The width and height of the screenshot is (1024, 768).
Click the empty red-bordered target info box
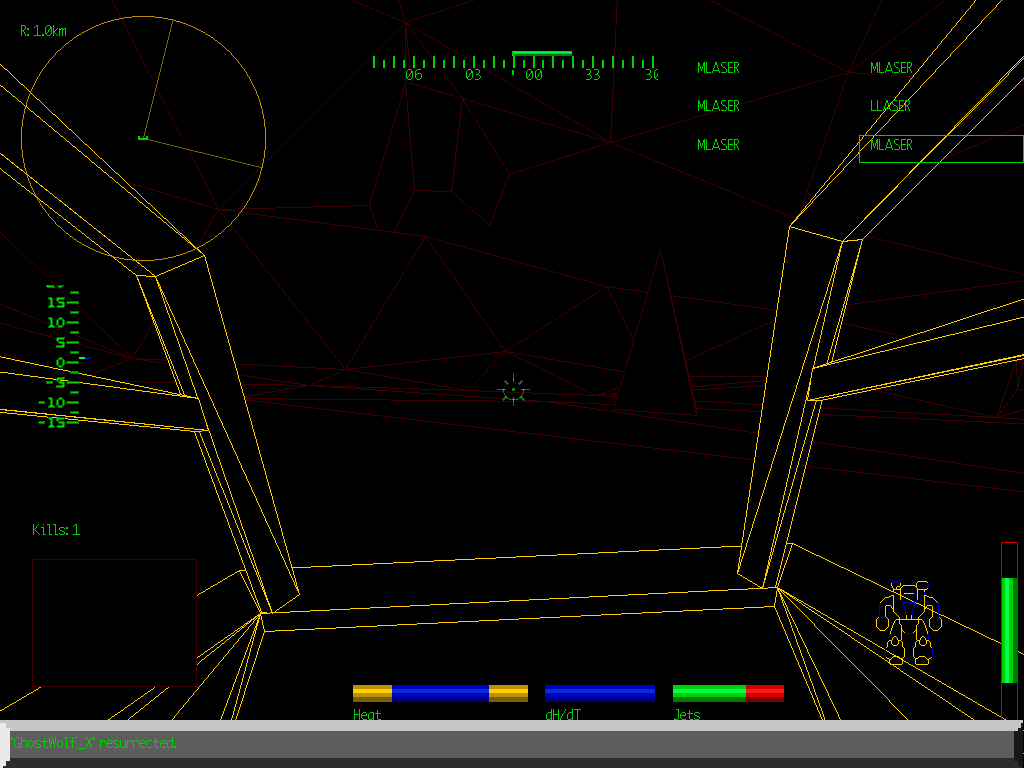tap(114, 623)
